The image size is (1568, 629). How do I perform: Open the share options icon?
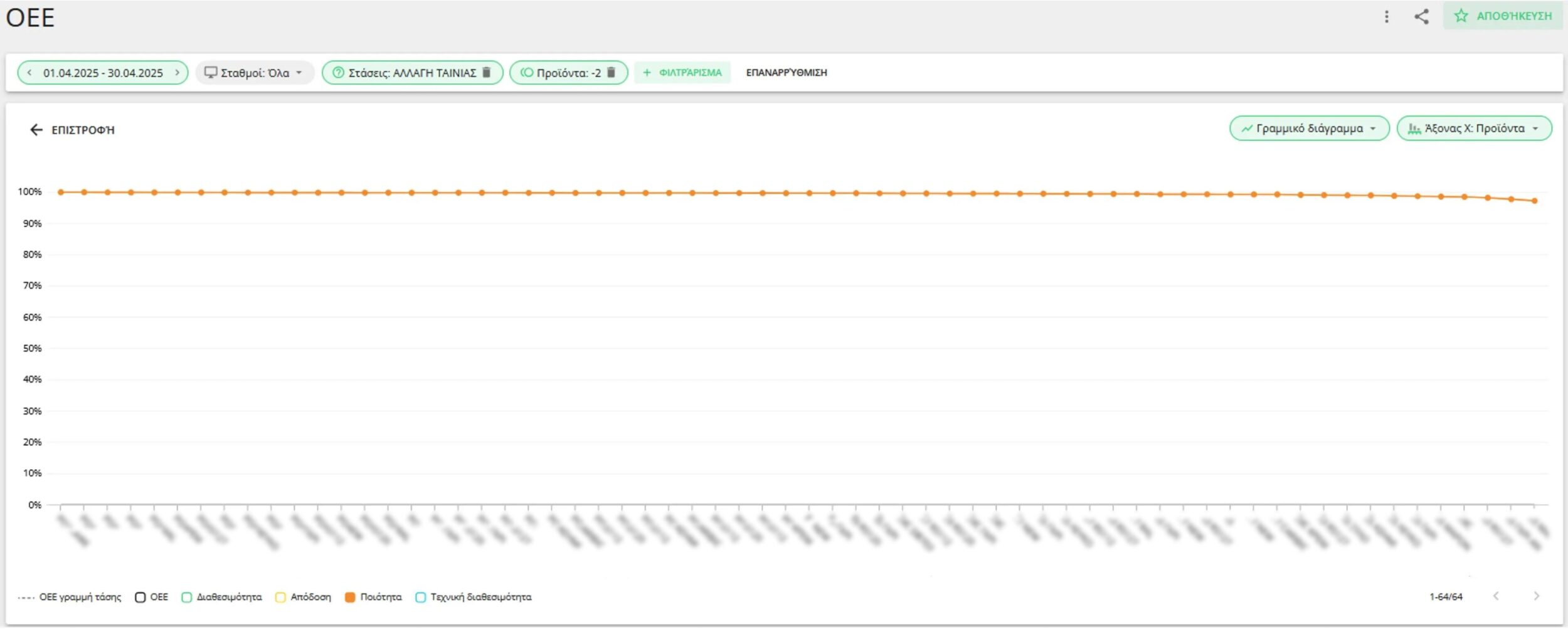click(1421, 17)
